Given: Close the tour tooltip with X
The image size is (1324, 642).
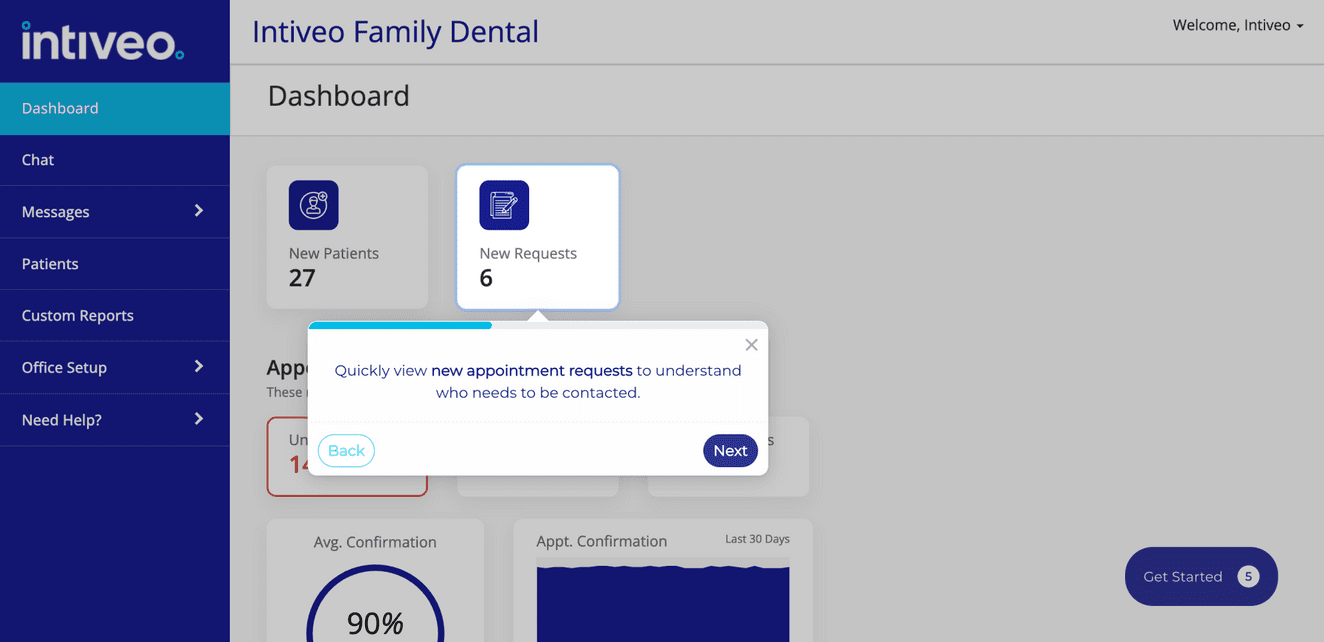Looking at the screenshot, I should click(x=751, y=345).
